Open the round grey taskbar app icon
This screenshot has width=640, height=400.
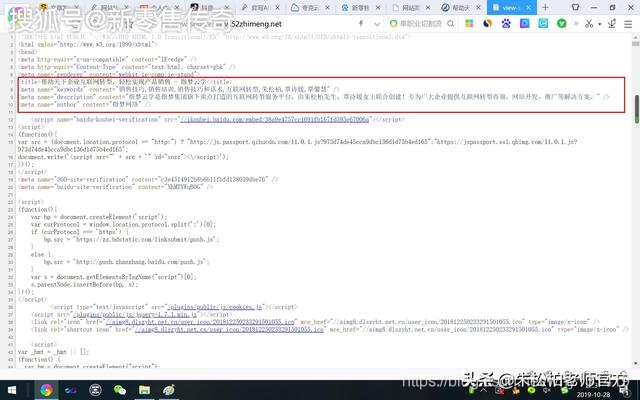pyautogui.click(x=95, y=390)
